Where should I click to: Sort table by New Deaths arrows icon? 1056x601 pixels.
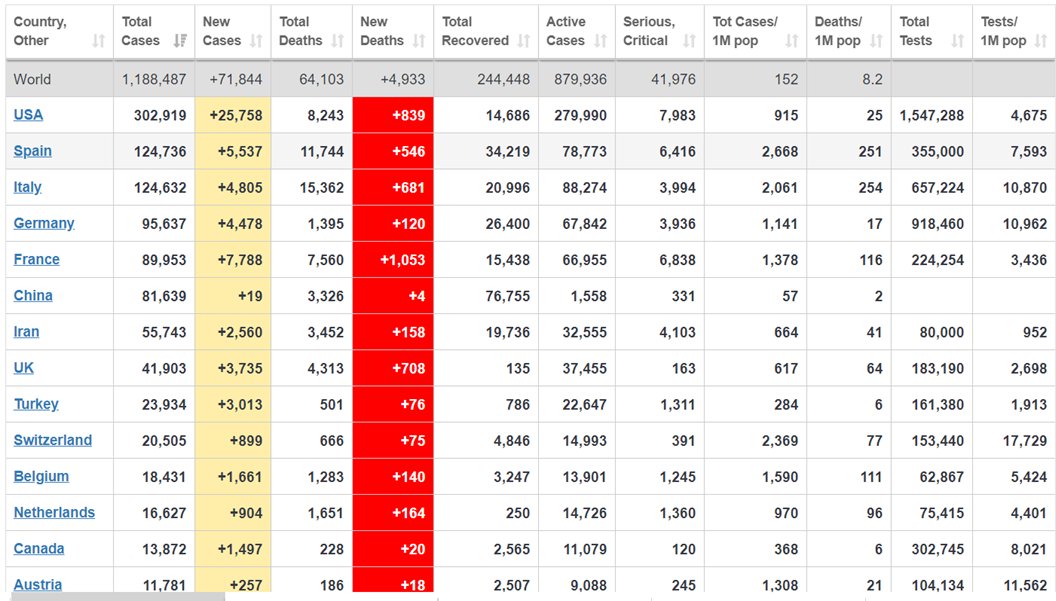click(419, 41)
